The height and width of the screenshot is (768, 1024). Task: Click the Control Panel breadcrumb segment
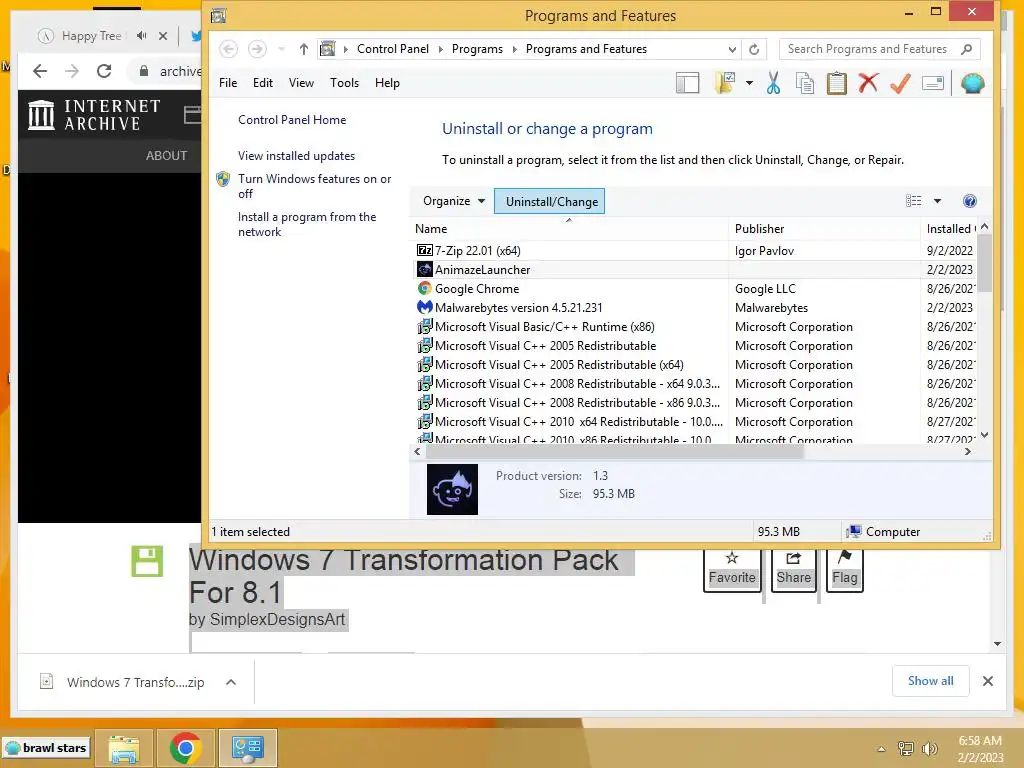pos(392,49)
